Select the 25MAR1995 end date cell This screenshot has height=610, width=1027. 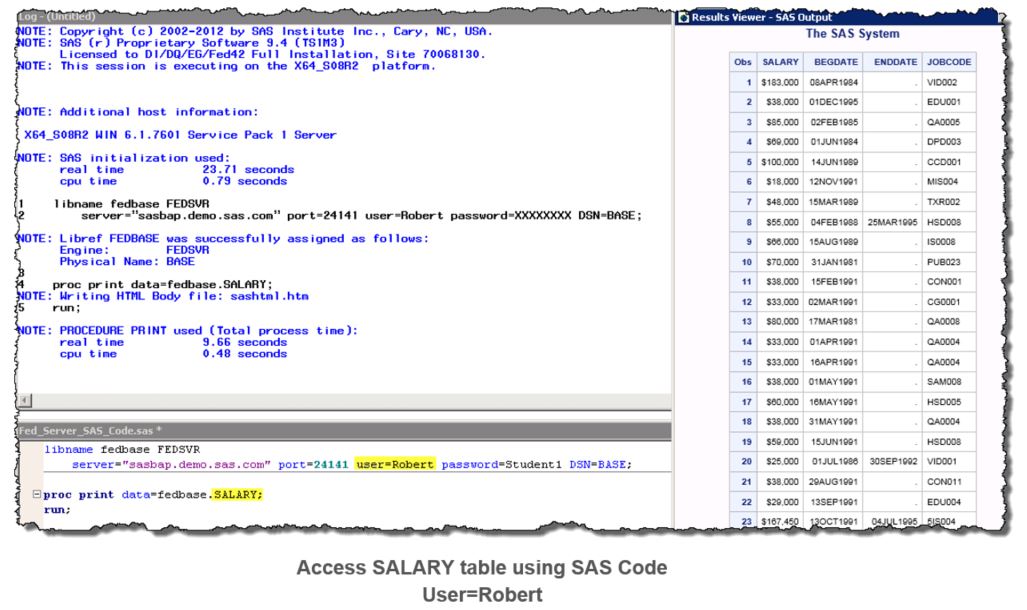click(x=890, y=224)
